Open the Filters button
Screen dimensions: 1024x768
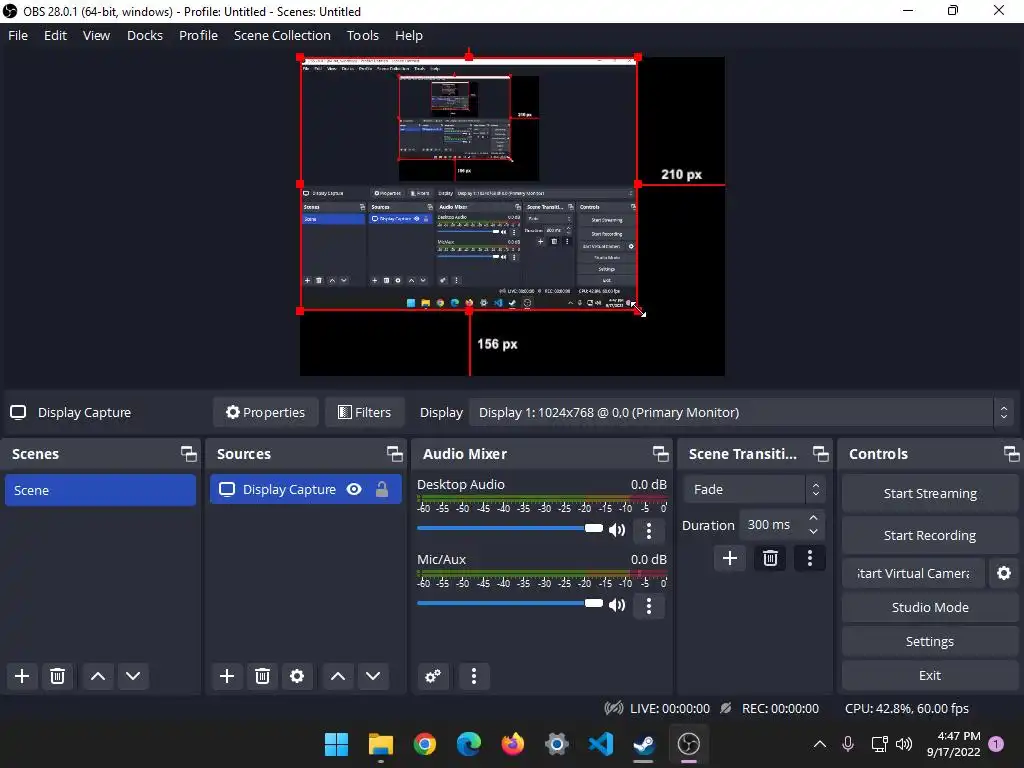(364, 412)
